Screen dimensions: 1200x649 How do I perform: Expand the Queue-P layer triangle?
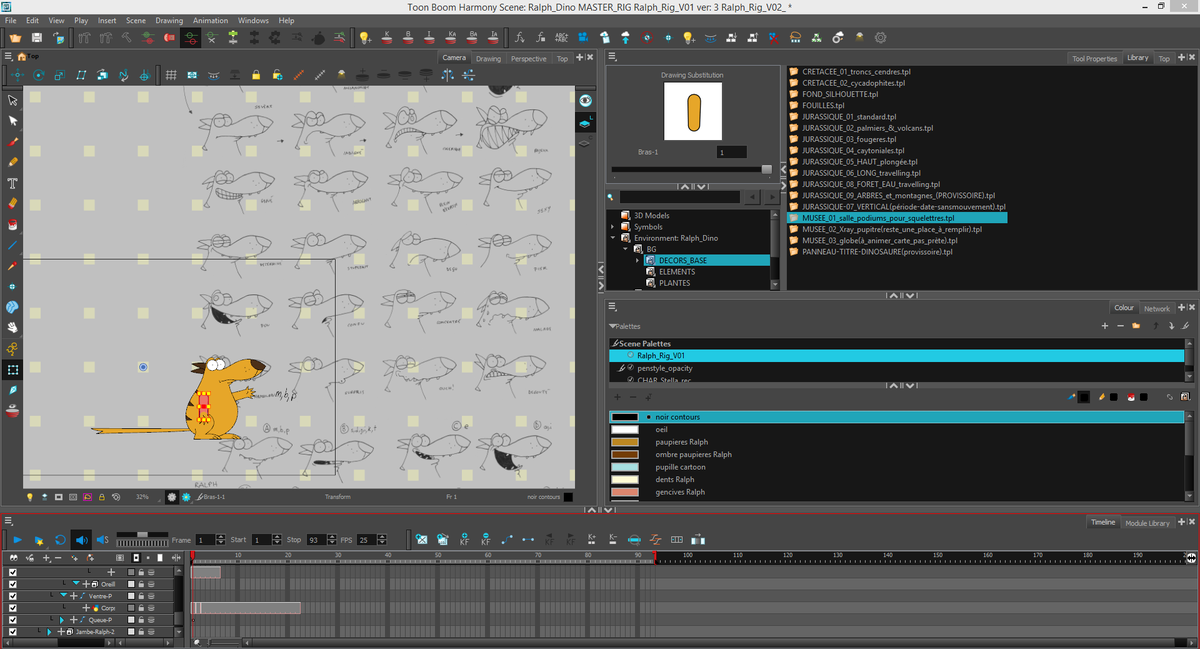point(62,620)
